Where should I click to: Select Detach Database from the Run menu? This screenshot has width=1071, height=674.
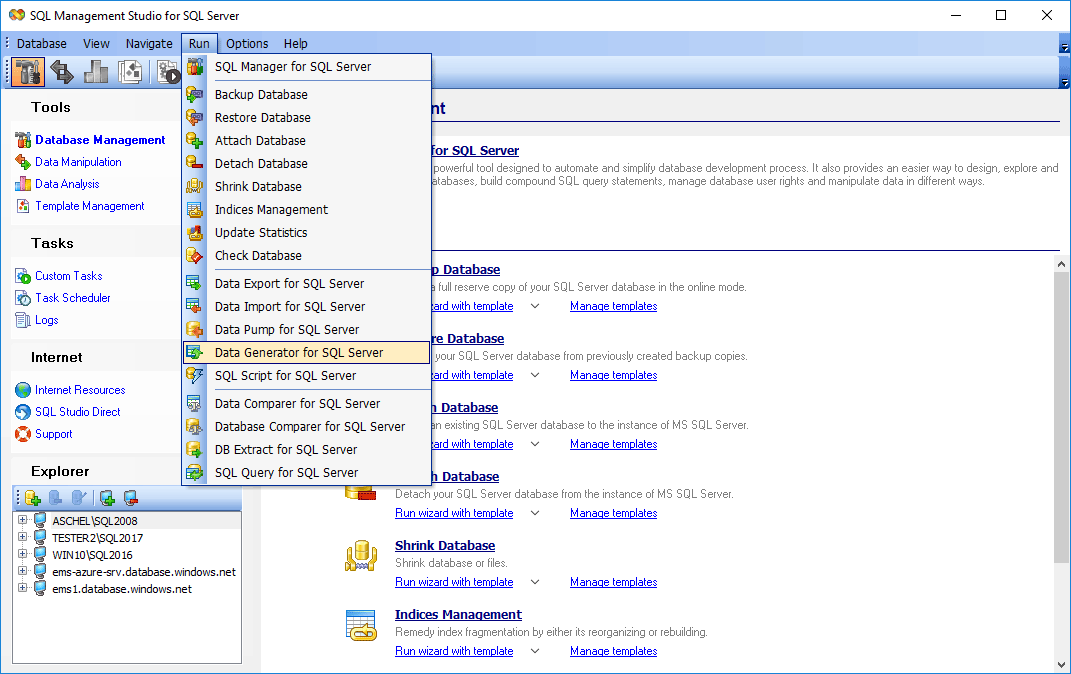[307, 164]
